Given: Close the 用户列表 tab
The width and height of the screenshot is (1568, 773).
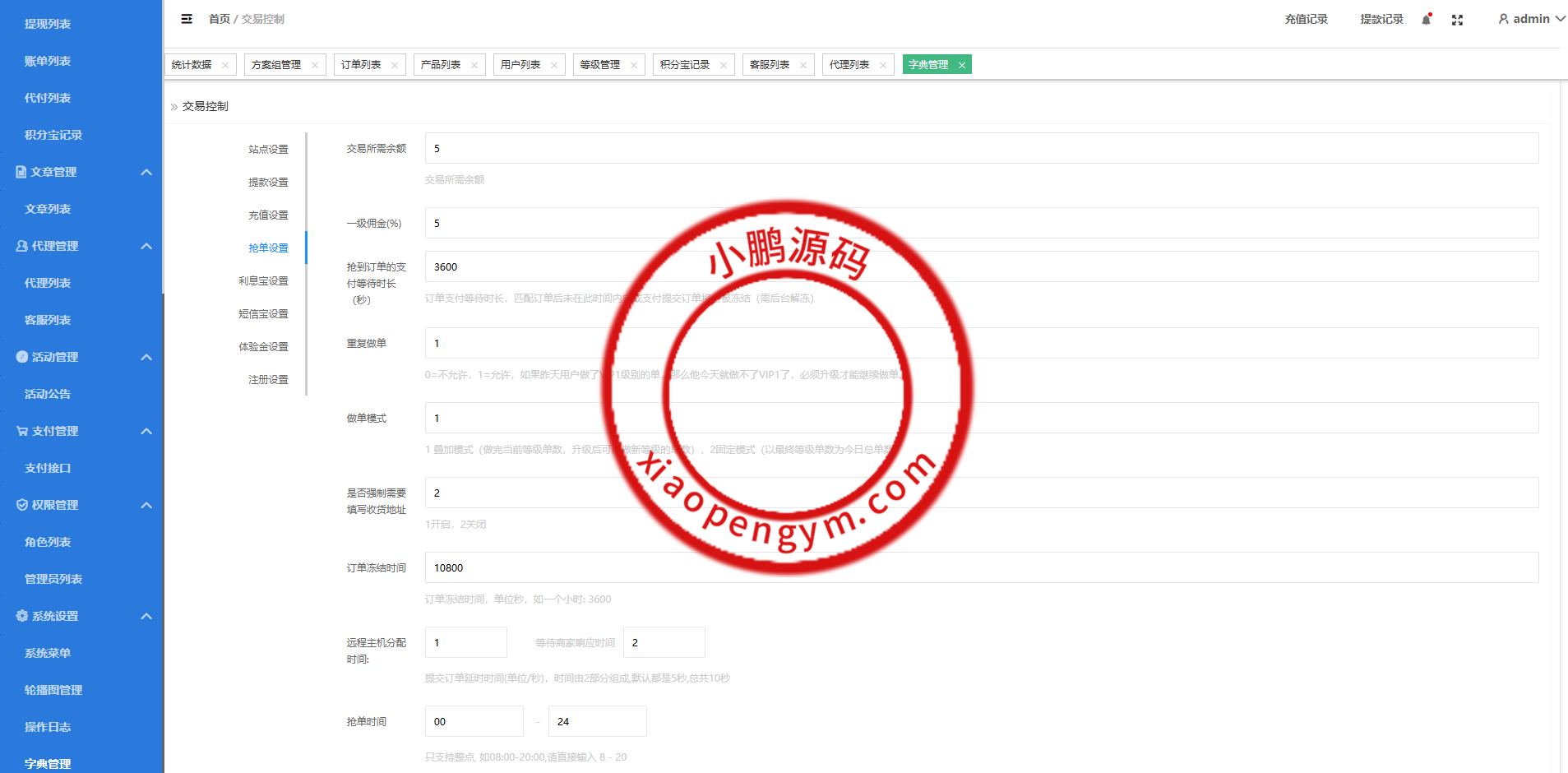Looking at the screenshot, I should (x=554, y=65).
